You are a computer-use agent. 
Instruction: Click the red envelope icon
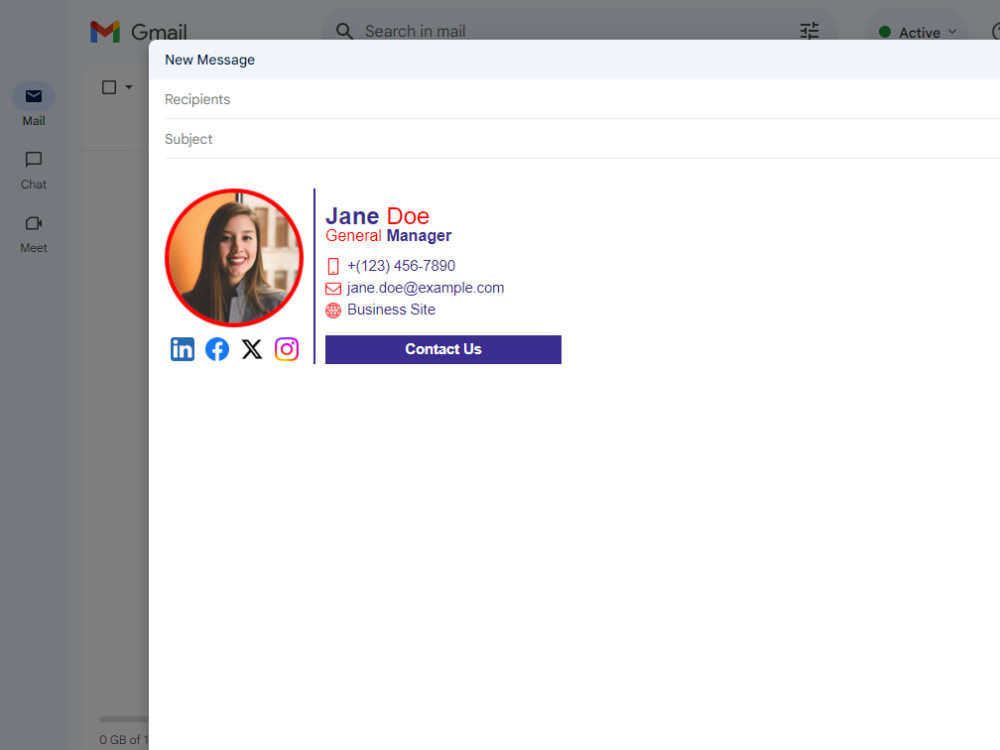click(333, 289)
